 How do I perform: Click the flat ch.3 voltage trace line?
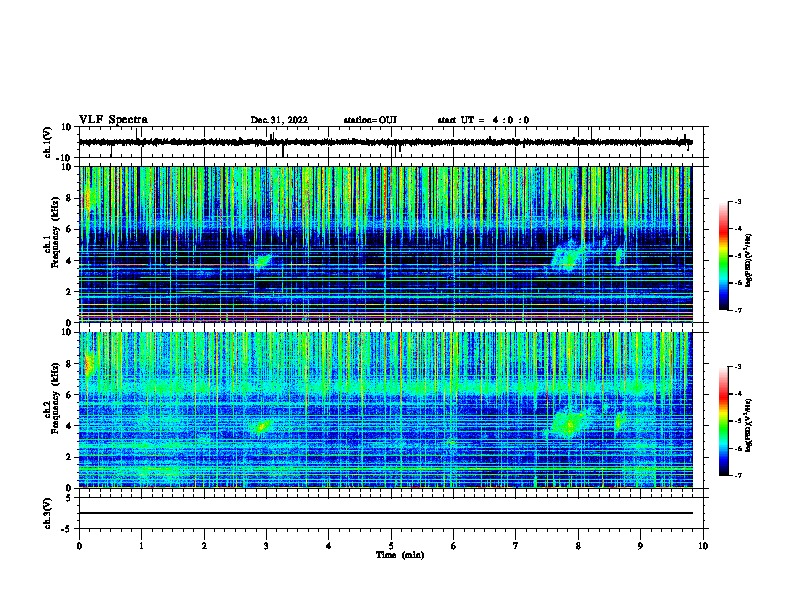tap(385, 513)
